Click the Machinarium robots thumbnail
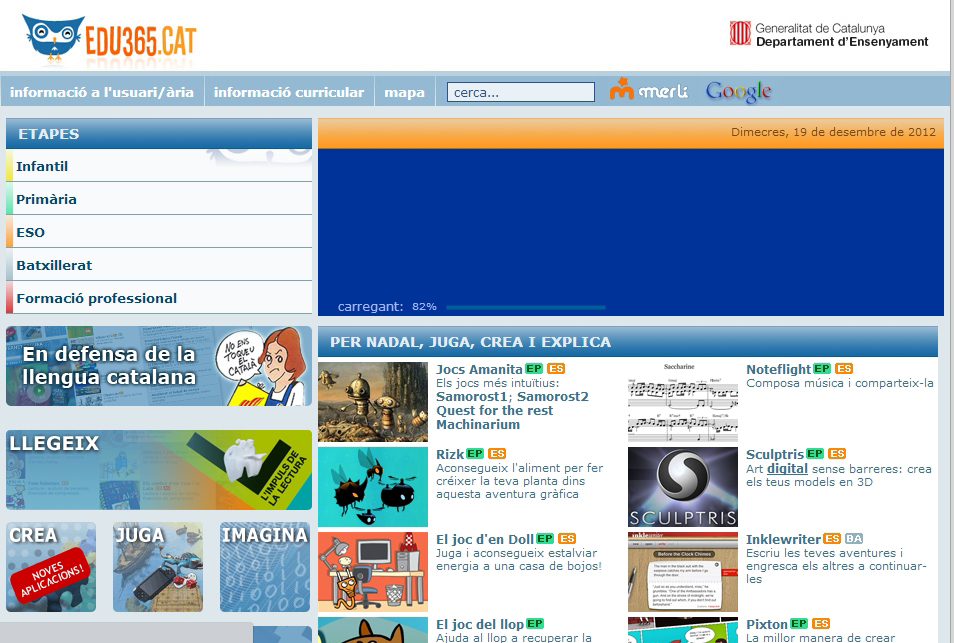The image size is (954, 643). 373,401
